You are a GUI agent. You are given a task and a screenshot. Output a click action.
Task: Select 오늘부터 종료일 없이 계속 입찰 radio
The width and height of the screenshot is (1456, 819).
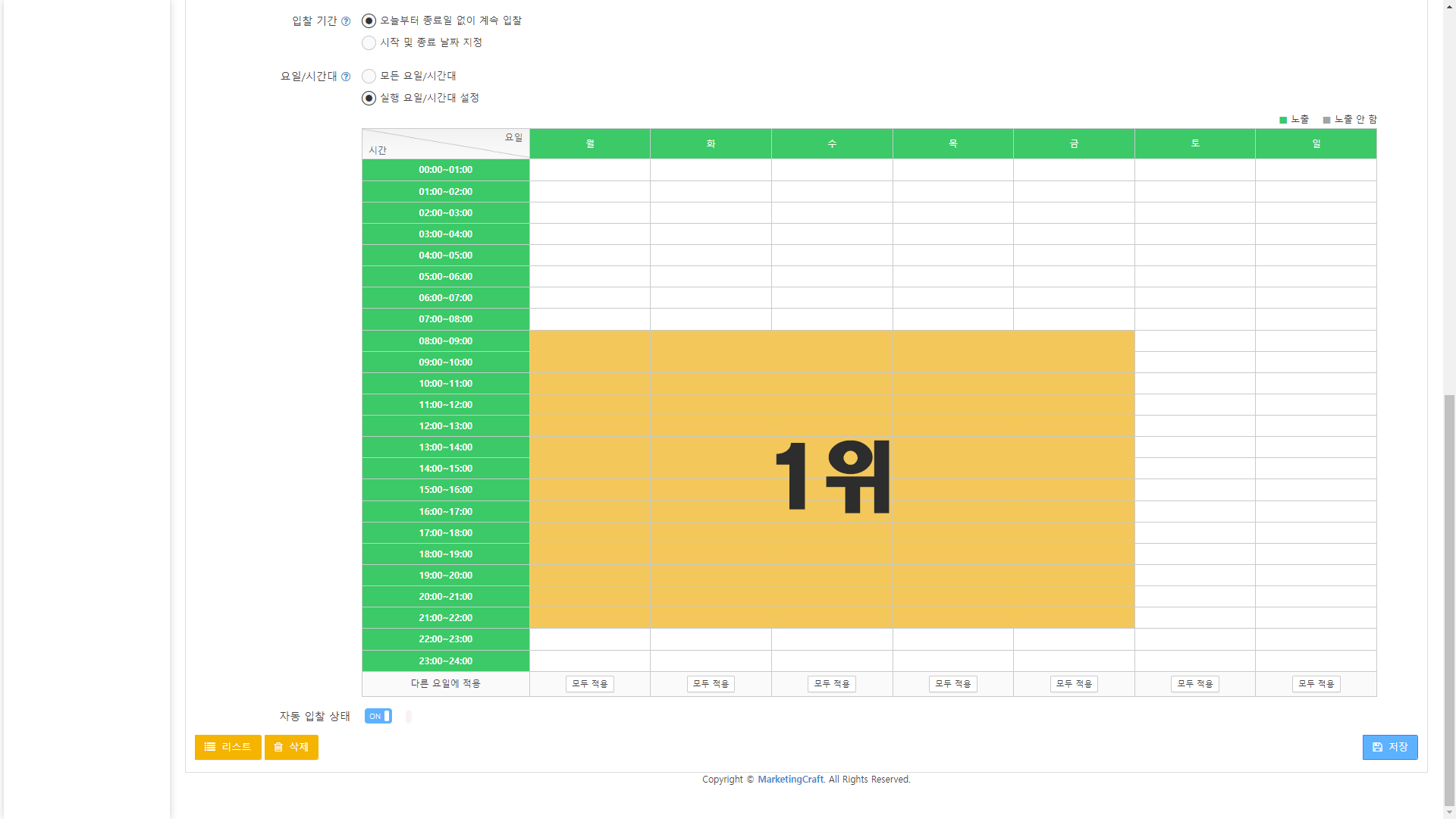(x=369, y=20)
